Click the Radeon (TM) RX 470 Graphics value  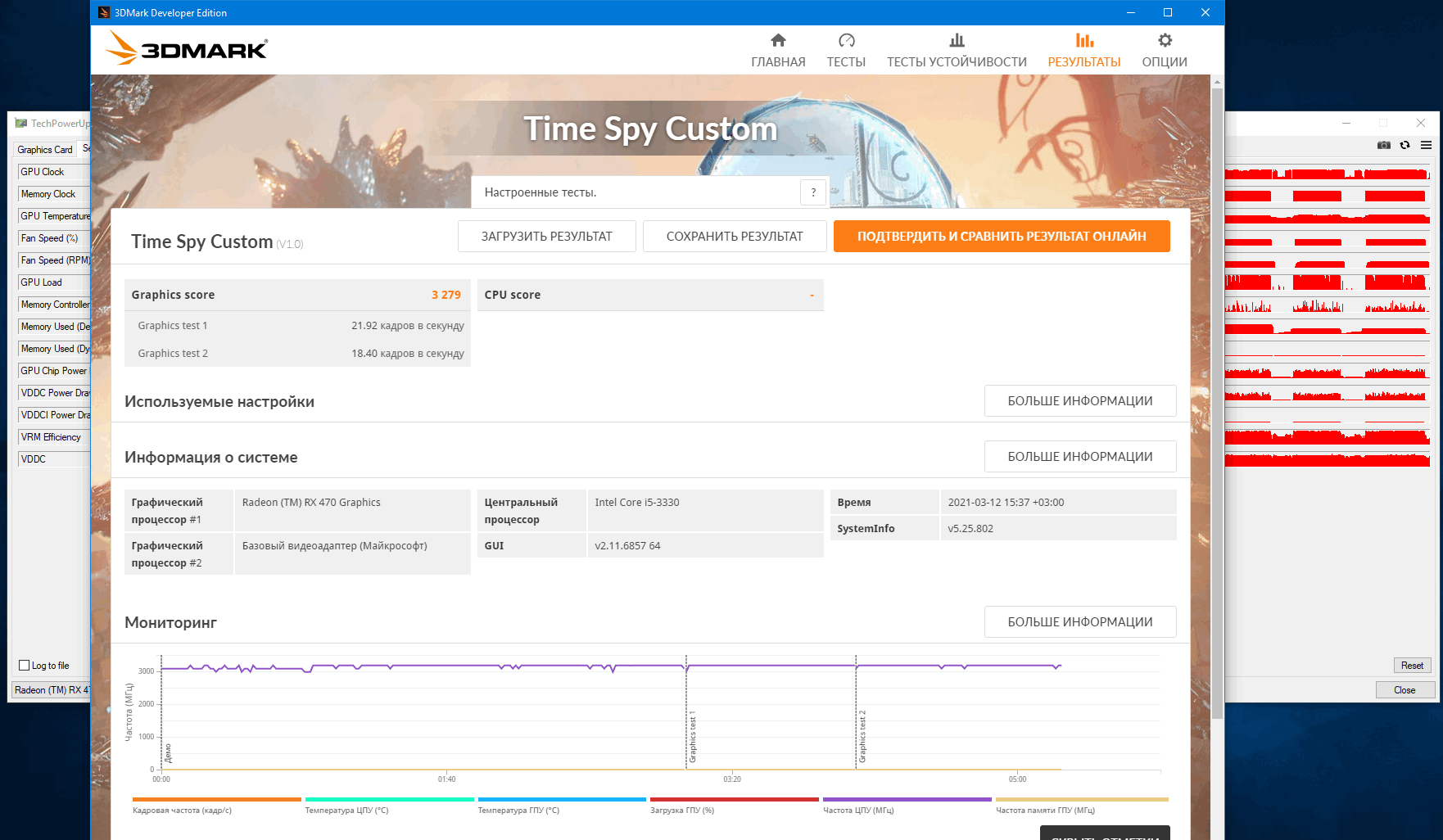coord(311,503)
